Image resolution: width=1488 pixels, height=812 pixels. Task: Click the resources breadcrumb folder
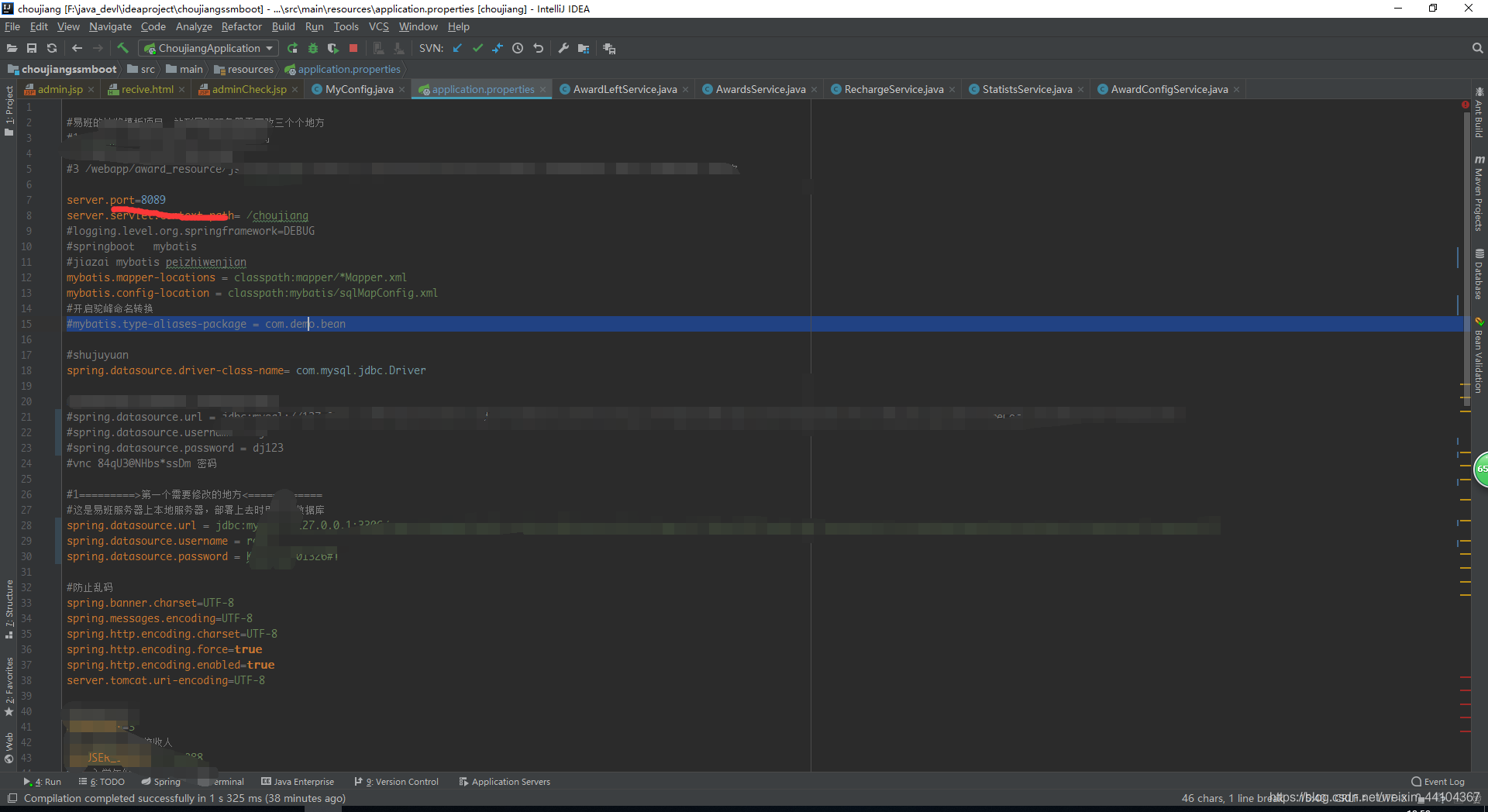[244, 69]
